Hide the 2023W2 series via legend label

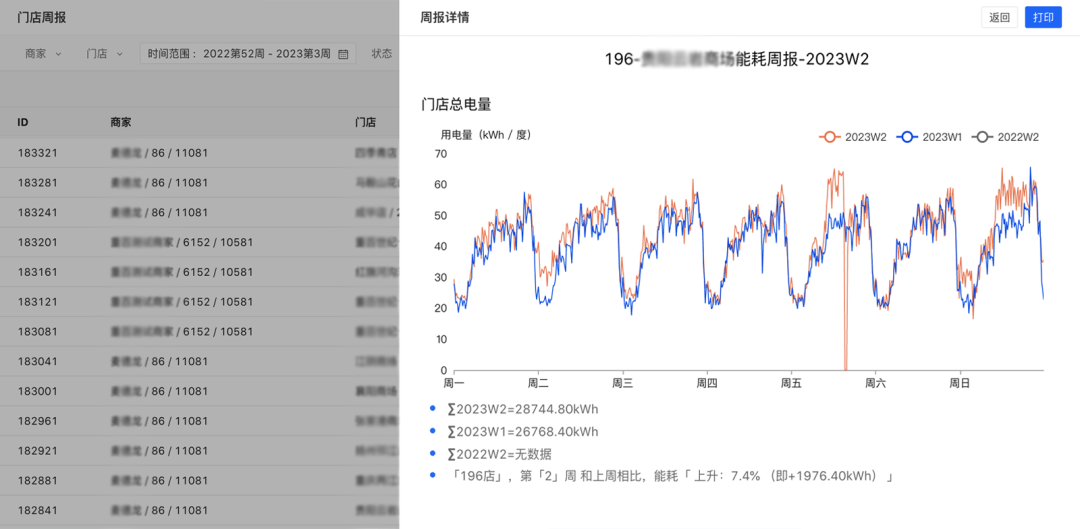(866, 137)
